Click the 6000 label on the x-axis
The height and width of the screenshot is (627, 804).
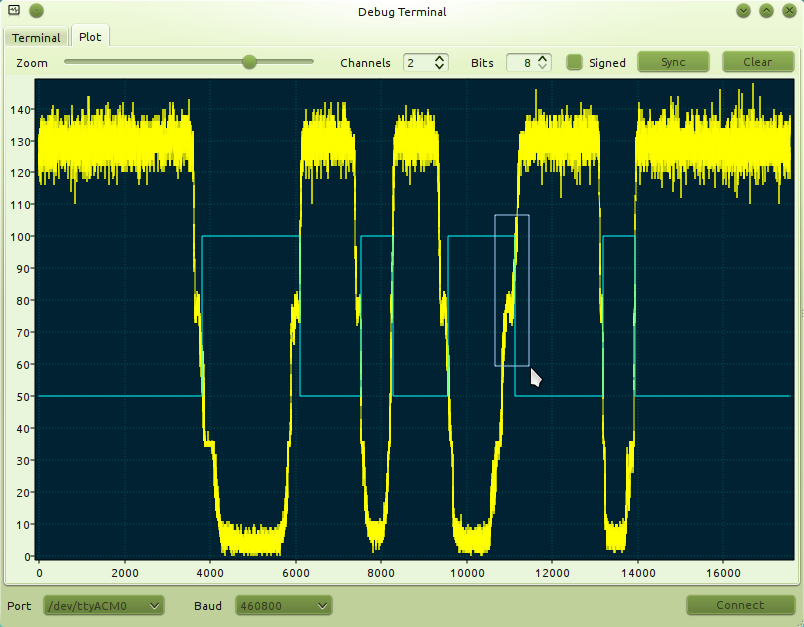coord(295,573)
